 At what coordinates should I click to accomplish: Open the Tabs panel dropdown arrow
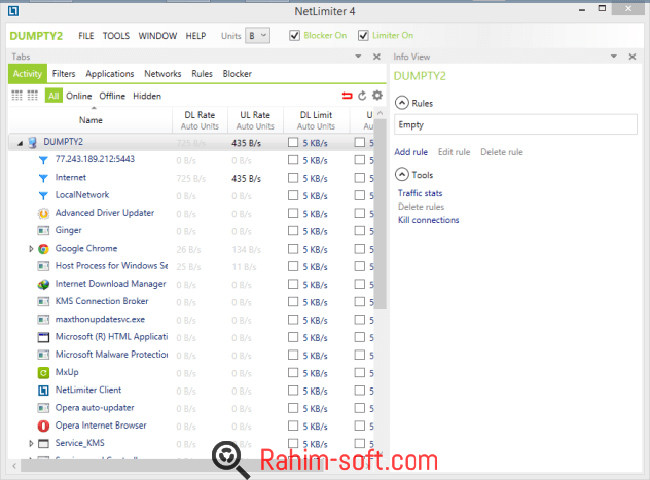click(x=358, y=56)
